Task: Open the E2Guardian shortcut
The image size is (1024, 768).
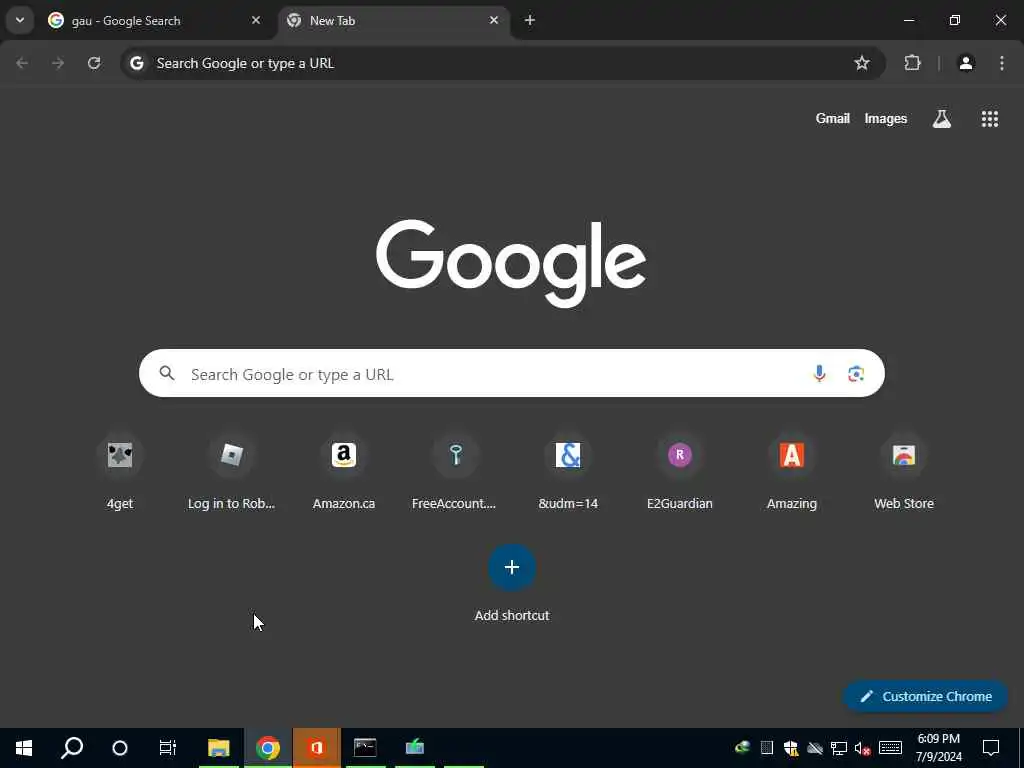Action: (679, 472)
